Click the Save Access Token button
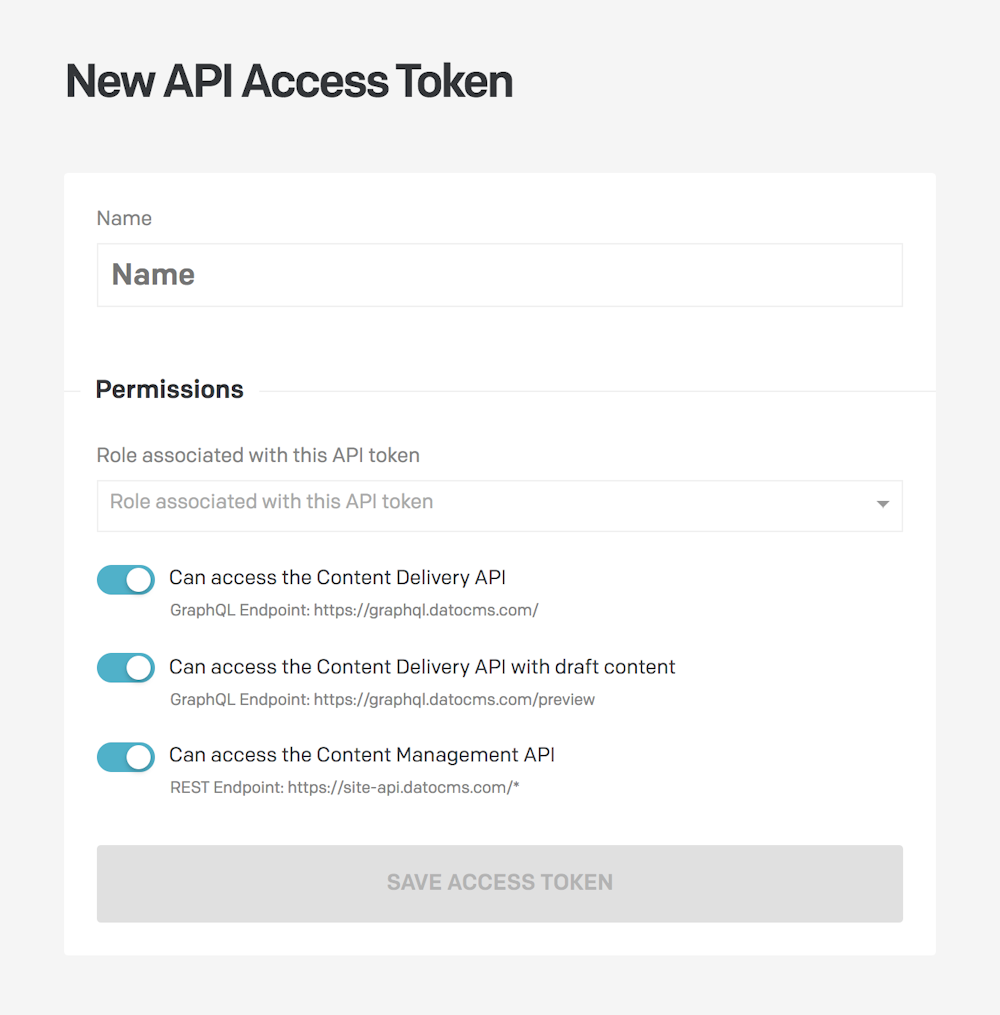 click(499, 883)
